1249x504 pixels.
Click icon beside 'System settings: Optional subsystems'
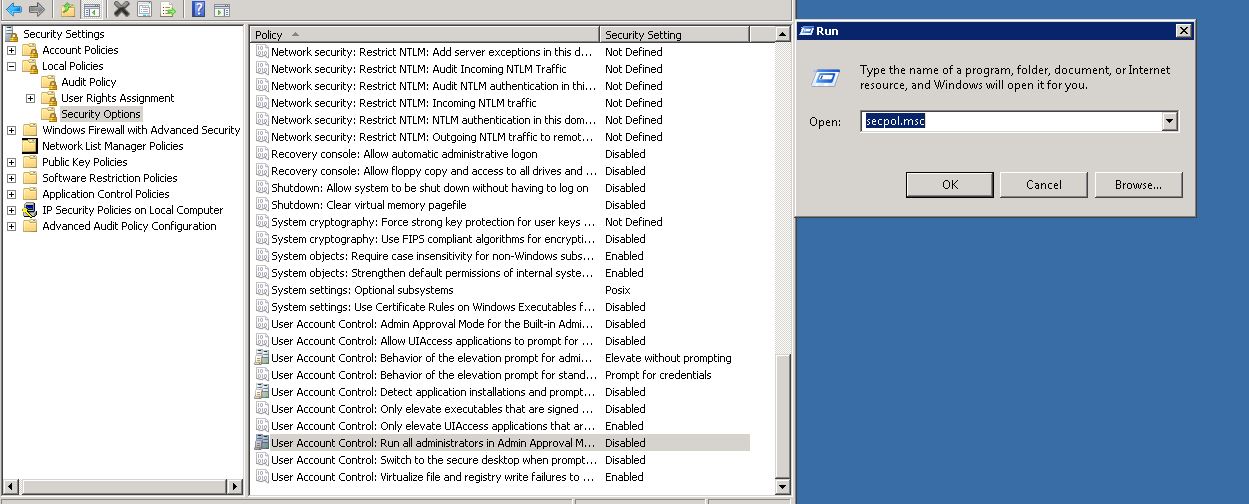262,290
